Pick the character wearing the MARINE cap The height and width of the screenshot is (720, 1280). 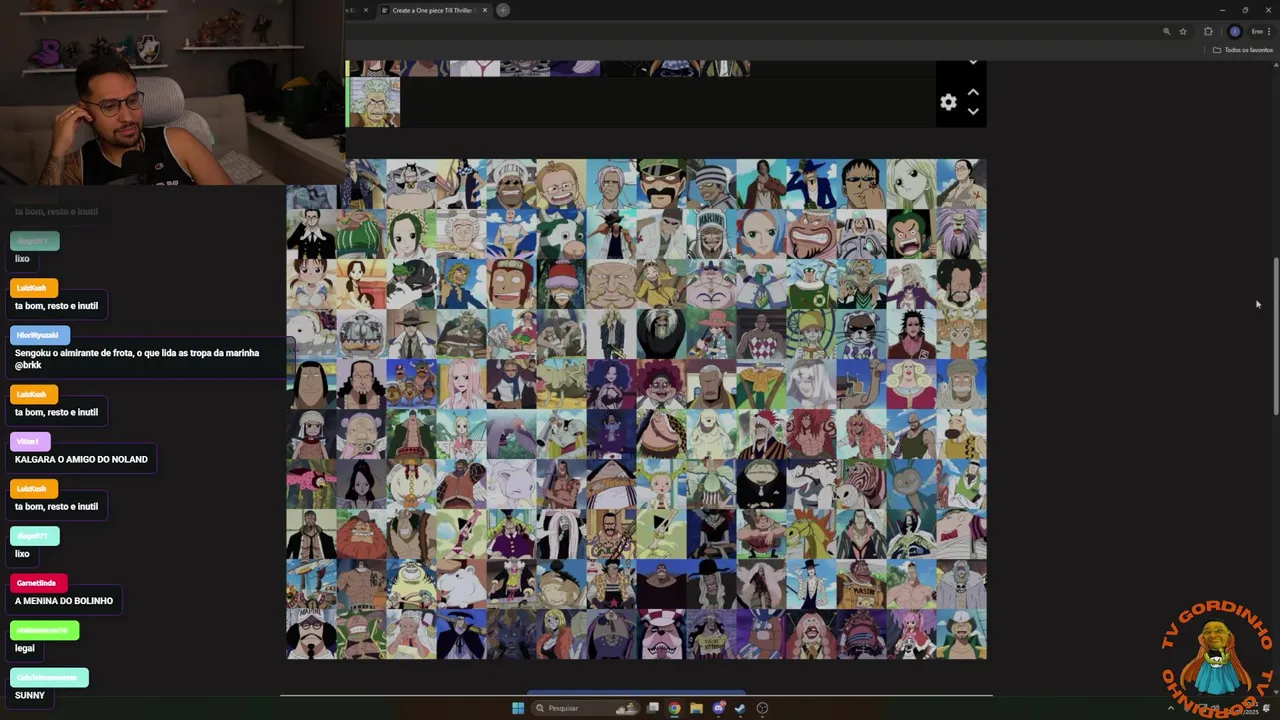pos(712,235)
